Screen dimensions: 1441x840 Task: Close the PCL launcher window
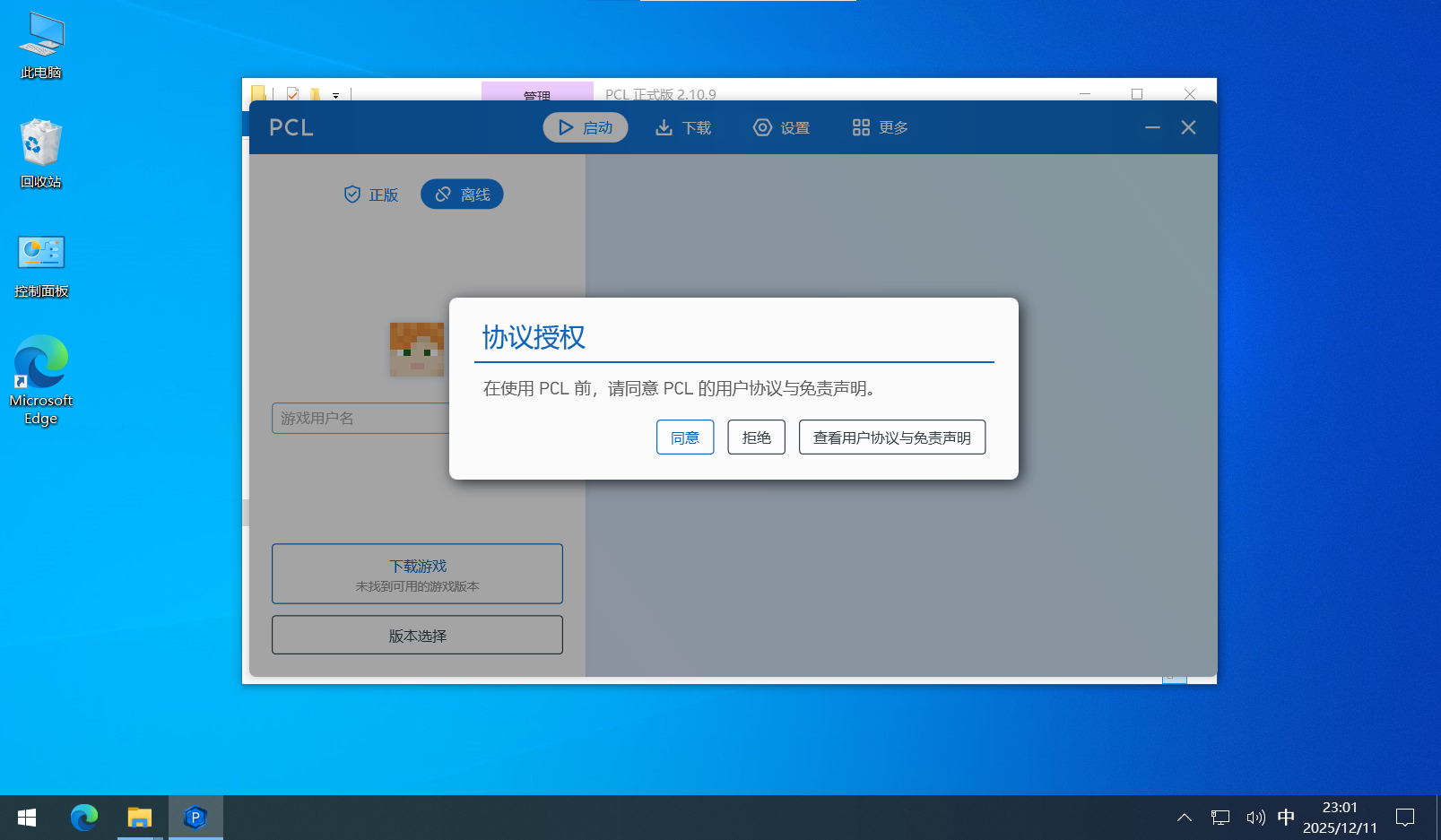pos(1188,127)
